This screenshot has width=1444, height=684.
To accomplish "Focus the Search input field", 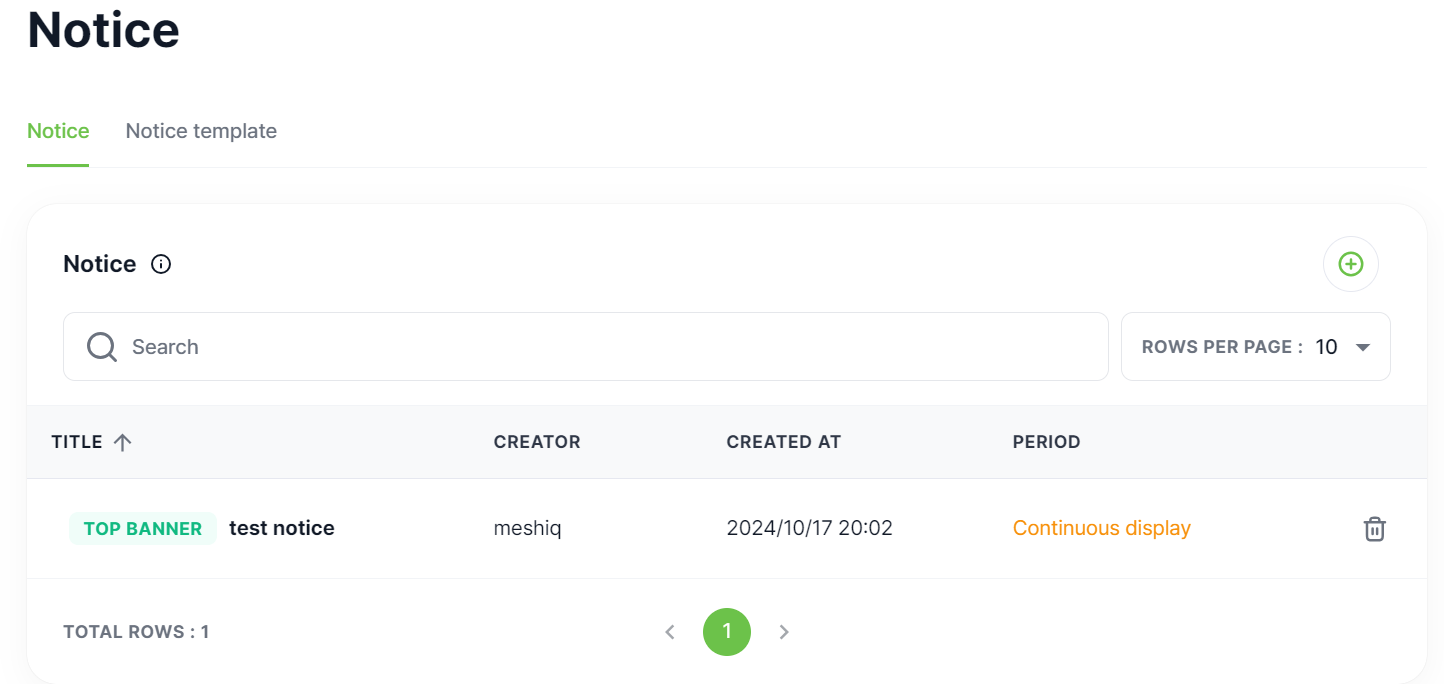I will coord(600,347).
